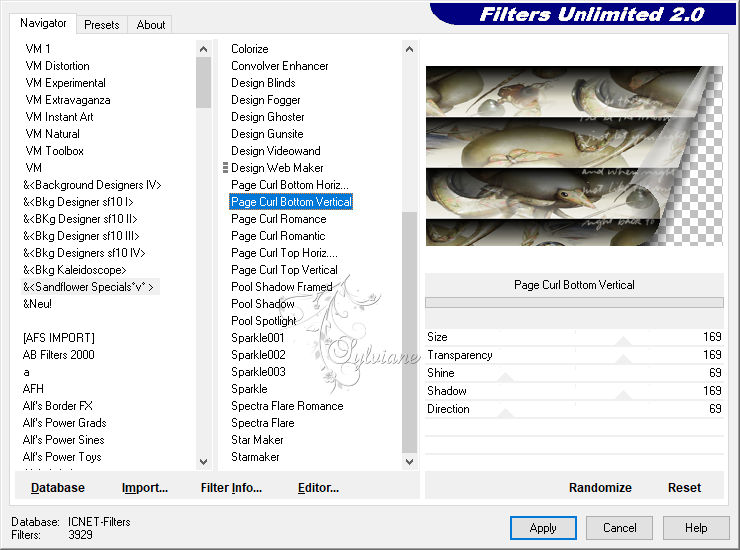
Task: Choose the Pool Spotlight filter
Action: (x=263, y=321)
